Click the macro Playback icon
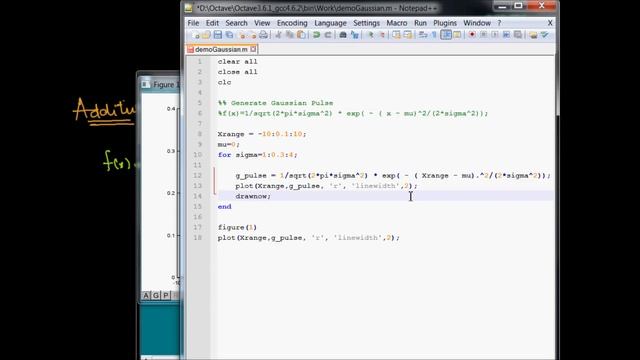 [x=495, y=35]
